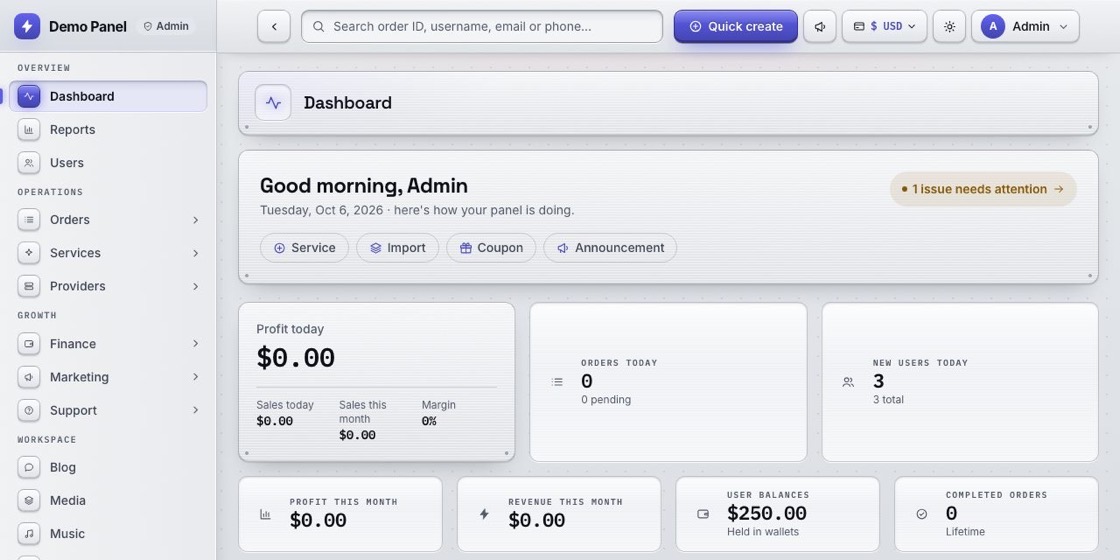Click the Profit This Month chart icon
1120x560 pixels.
point(266,514)
